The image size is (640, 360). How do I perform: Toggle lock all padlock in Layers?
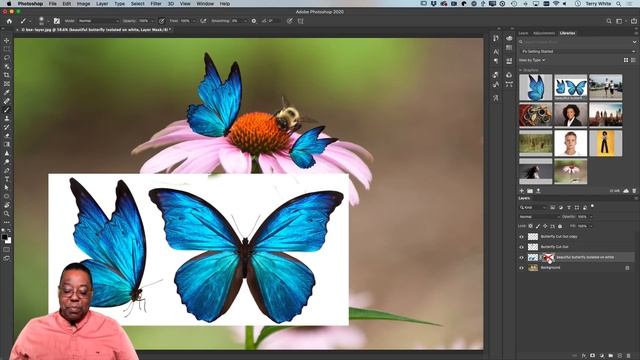pos(560,226)
